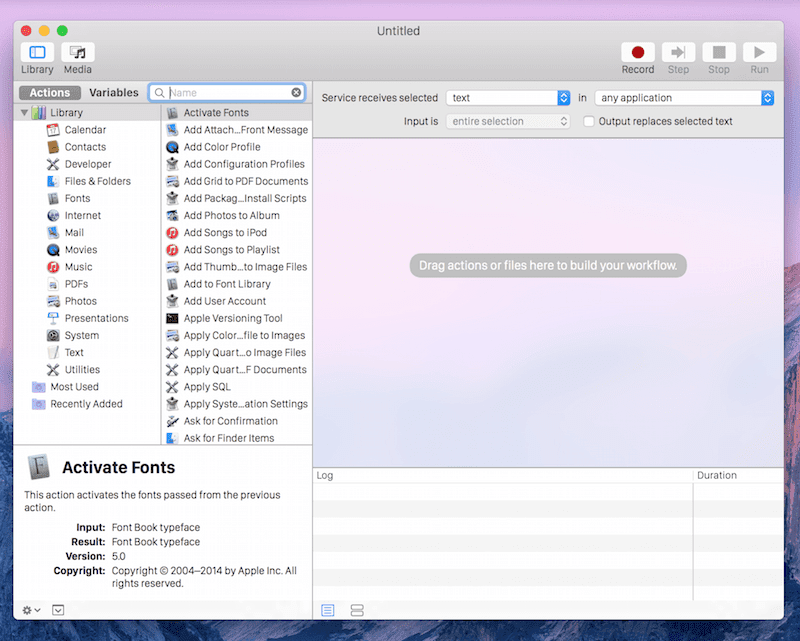Image resolution: width=800 pixels, height=641 pixels.
Task: Select Add Configuration Profiles action
Action: [x=237, y=164]
